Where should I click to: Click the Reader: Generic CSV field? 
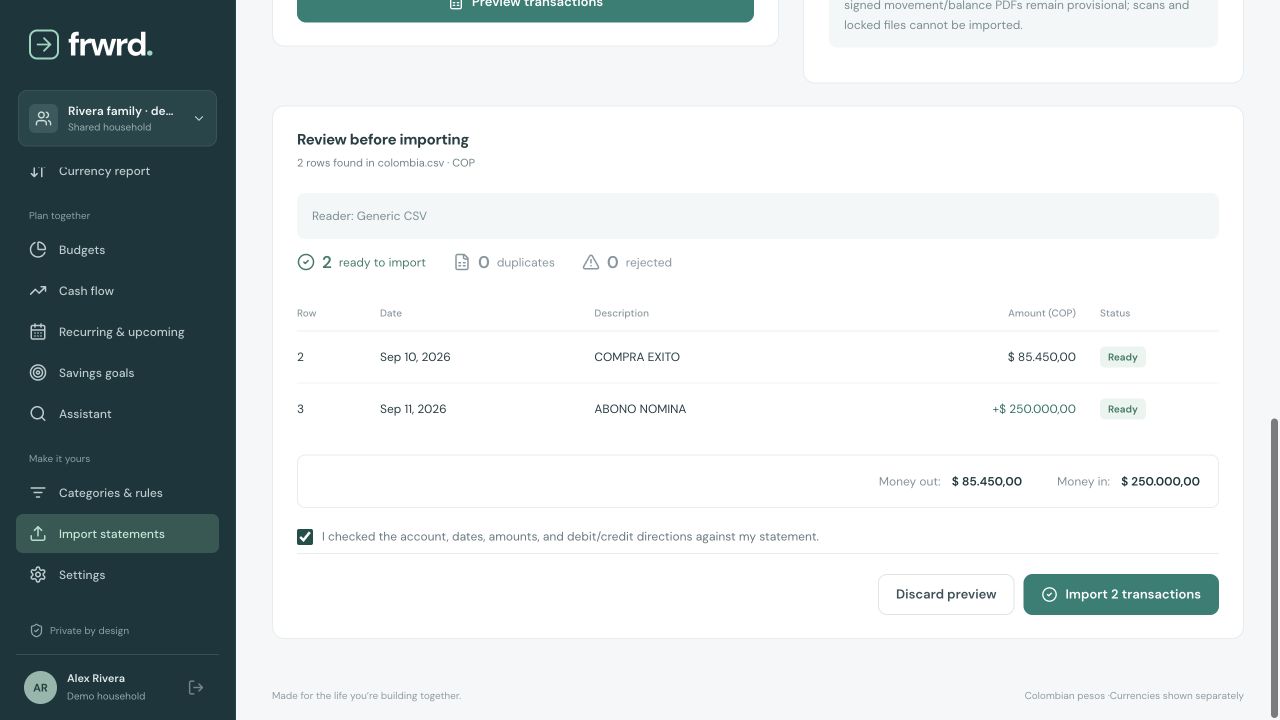tap(758, 216)
